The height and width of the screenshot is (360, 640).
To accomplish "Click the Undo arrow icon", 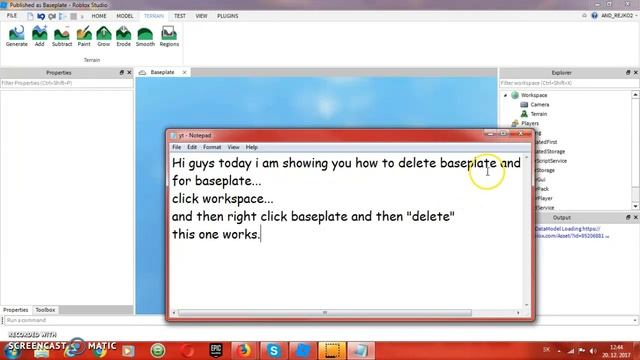I will [41, 16].
